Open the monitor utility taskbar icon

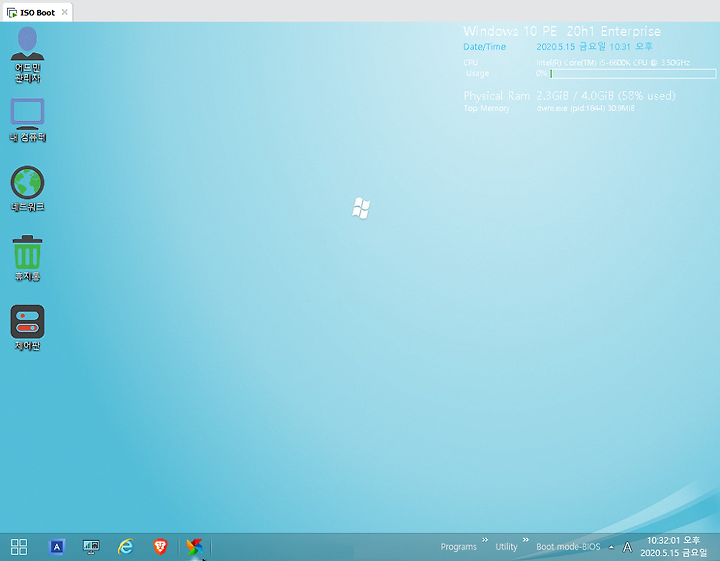coord(91,546)
